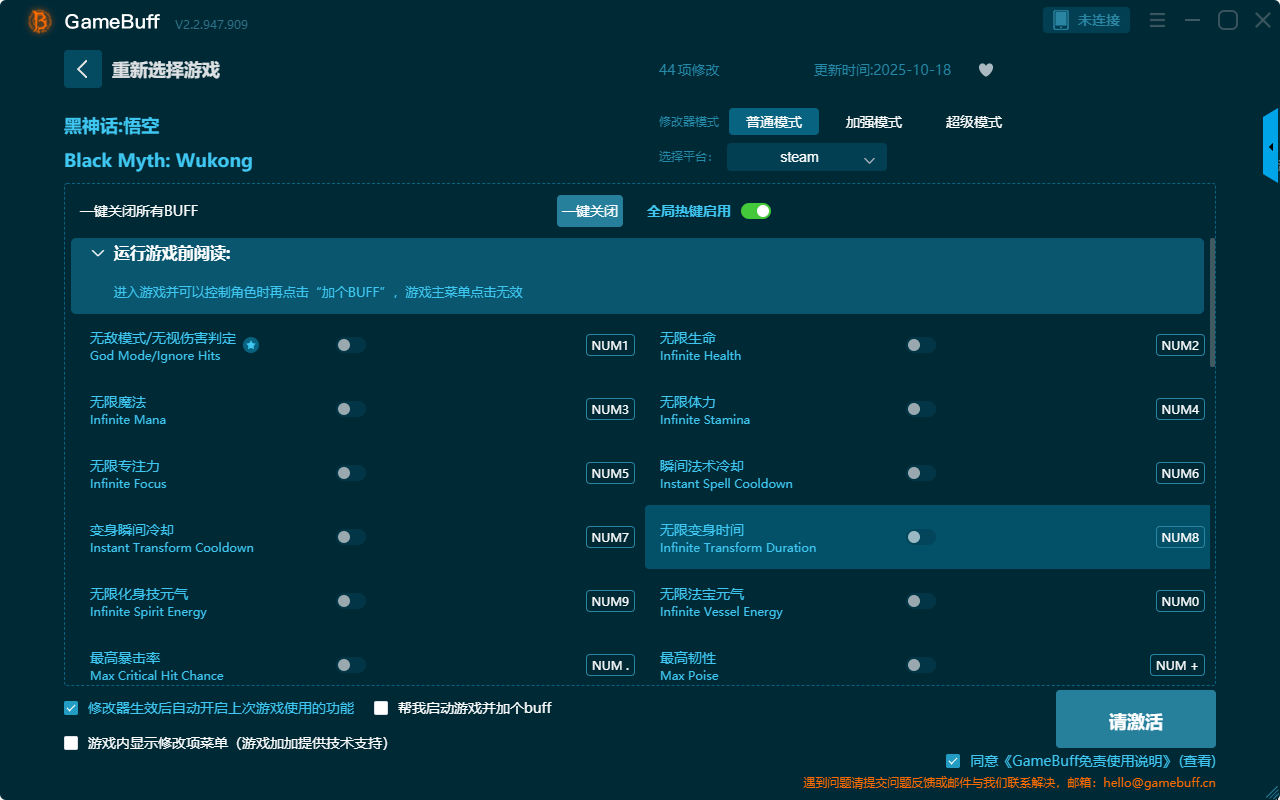Click the phone not-connected icon
This screenshot has height=800, width=1280.
(1061, 20)
